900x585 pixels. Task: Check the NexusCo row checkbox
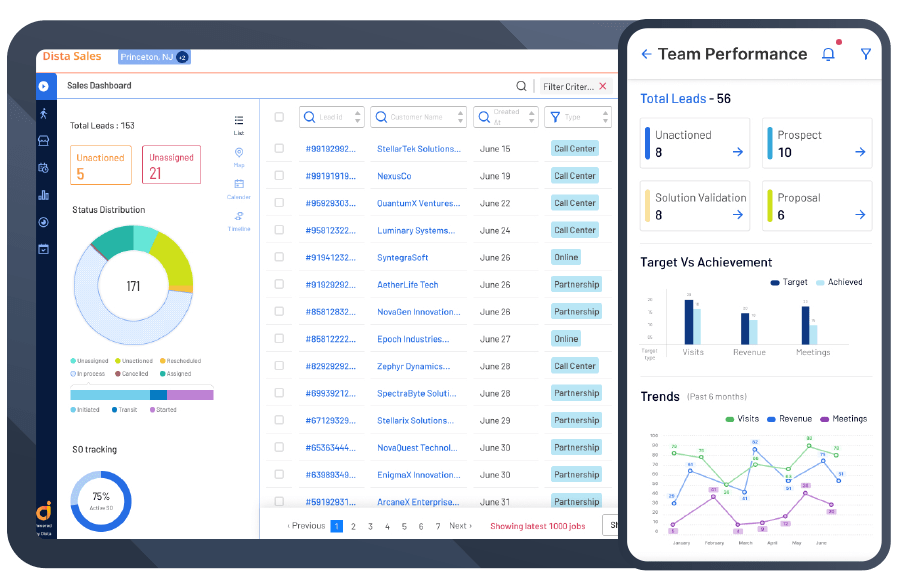[x=279, y=176]
